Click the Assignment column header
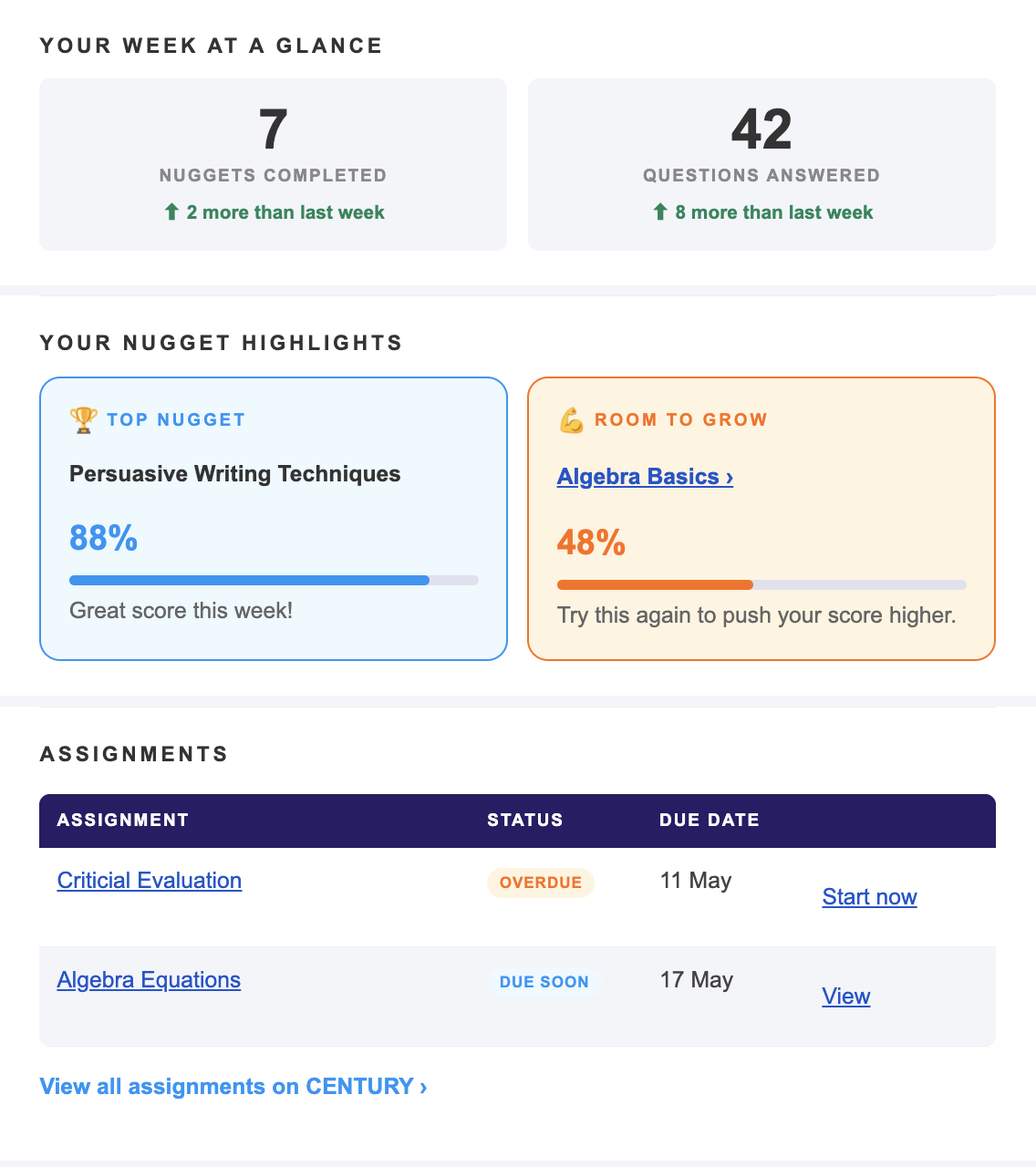Viewport: 1036px width, 1167px height. click(x=123, y=820)
